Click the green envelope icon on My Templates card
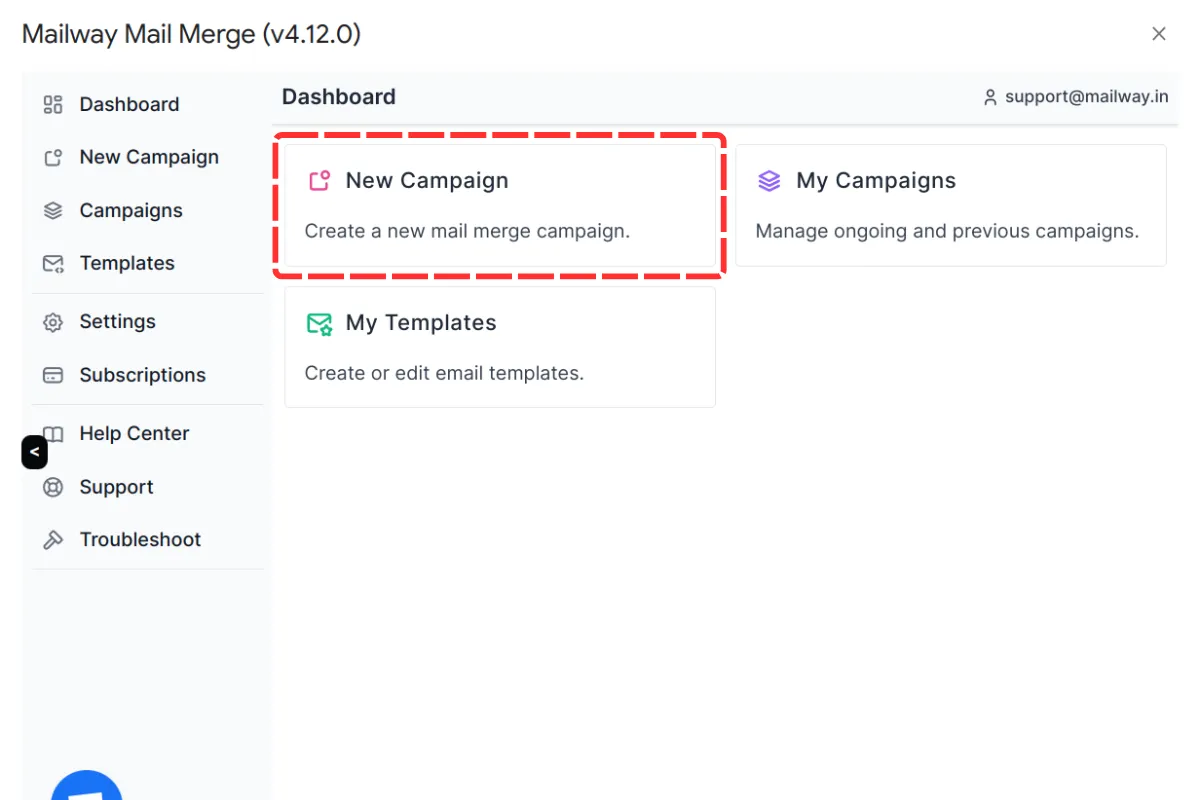1200x800 pixels. pyautogui.click(x=320, y=323)
